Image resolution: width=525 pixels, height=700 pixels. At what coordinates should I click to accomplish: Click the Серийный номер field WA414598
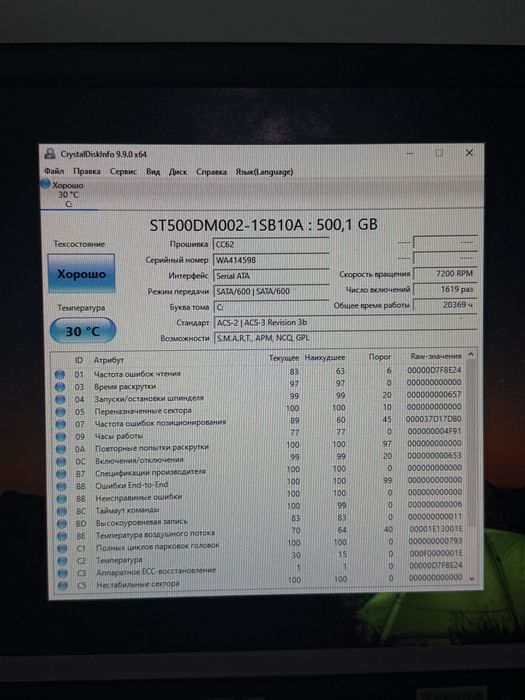(271, 260)
